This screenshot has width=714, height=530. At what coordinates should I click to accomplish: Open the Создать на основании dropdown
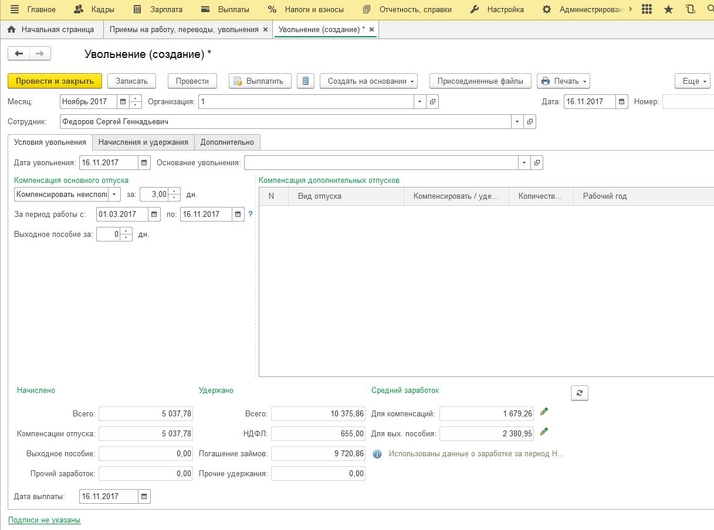[x=369, y=81]
